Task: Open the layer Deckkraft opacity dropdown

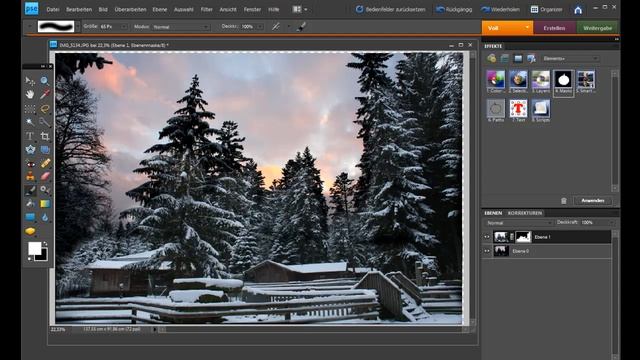Action: click(611, 222)
